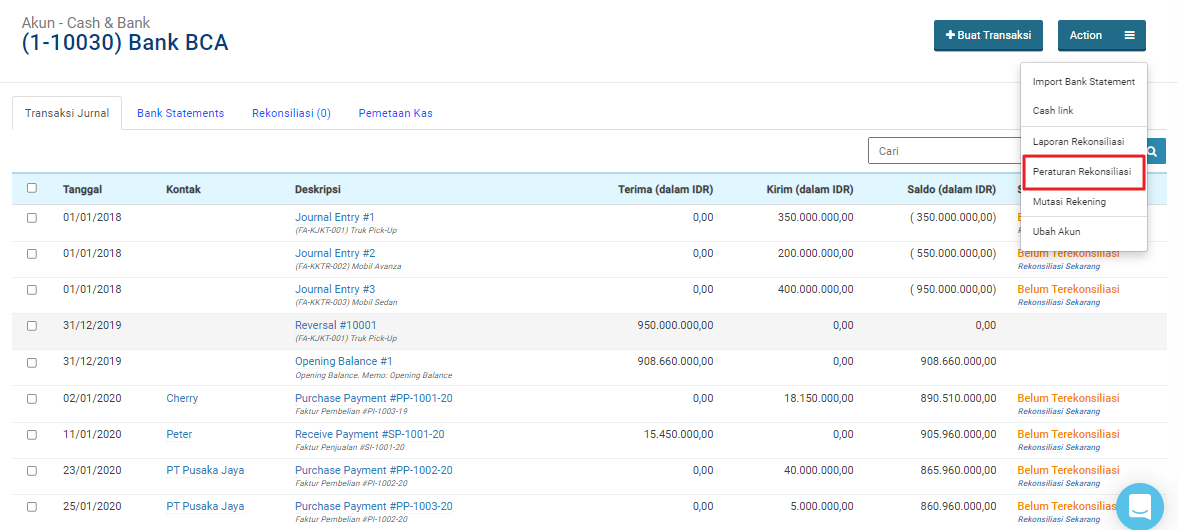
Task: Switch to Transaksi Jurnal tab
Action: (x=67, y=114)
